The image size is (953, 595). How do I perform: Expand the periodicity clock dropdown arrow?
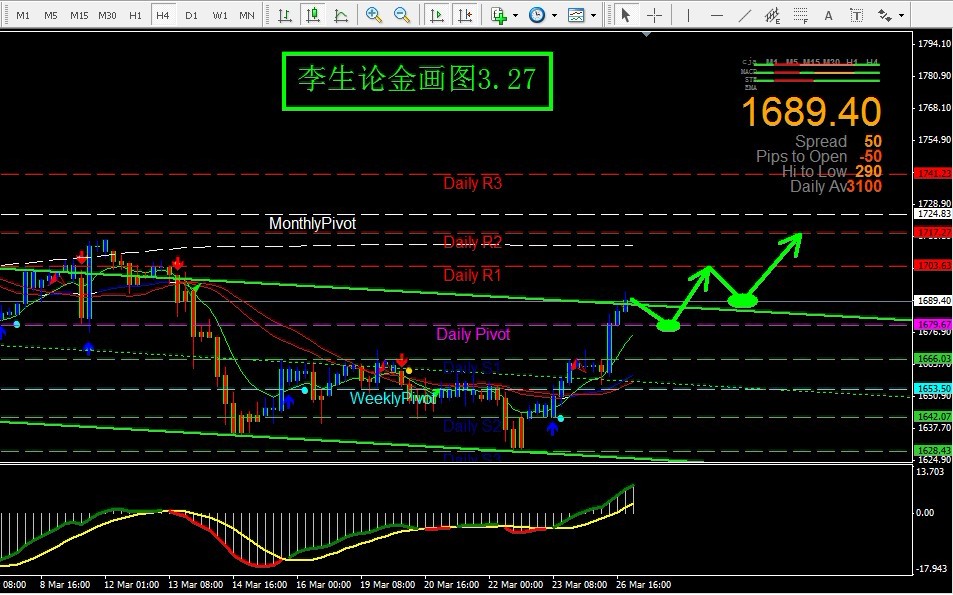tap(553, 16)
